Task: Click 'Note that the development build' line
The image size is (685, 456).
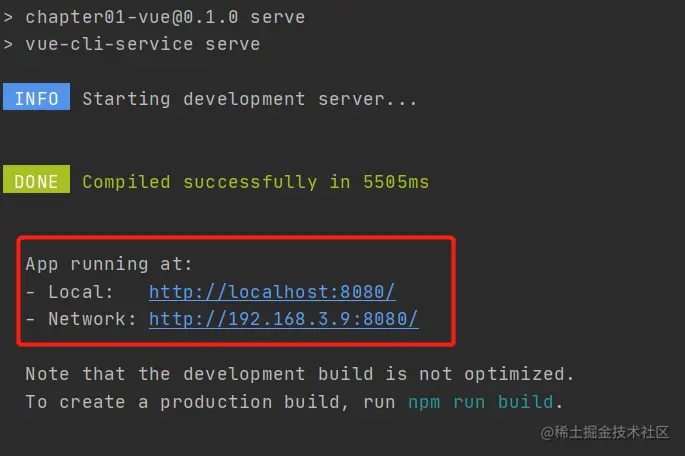Action: (299, 374)
